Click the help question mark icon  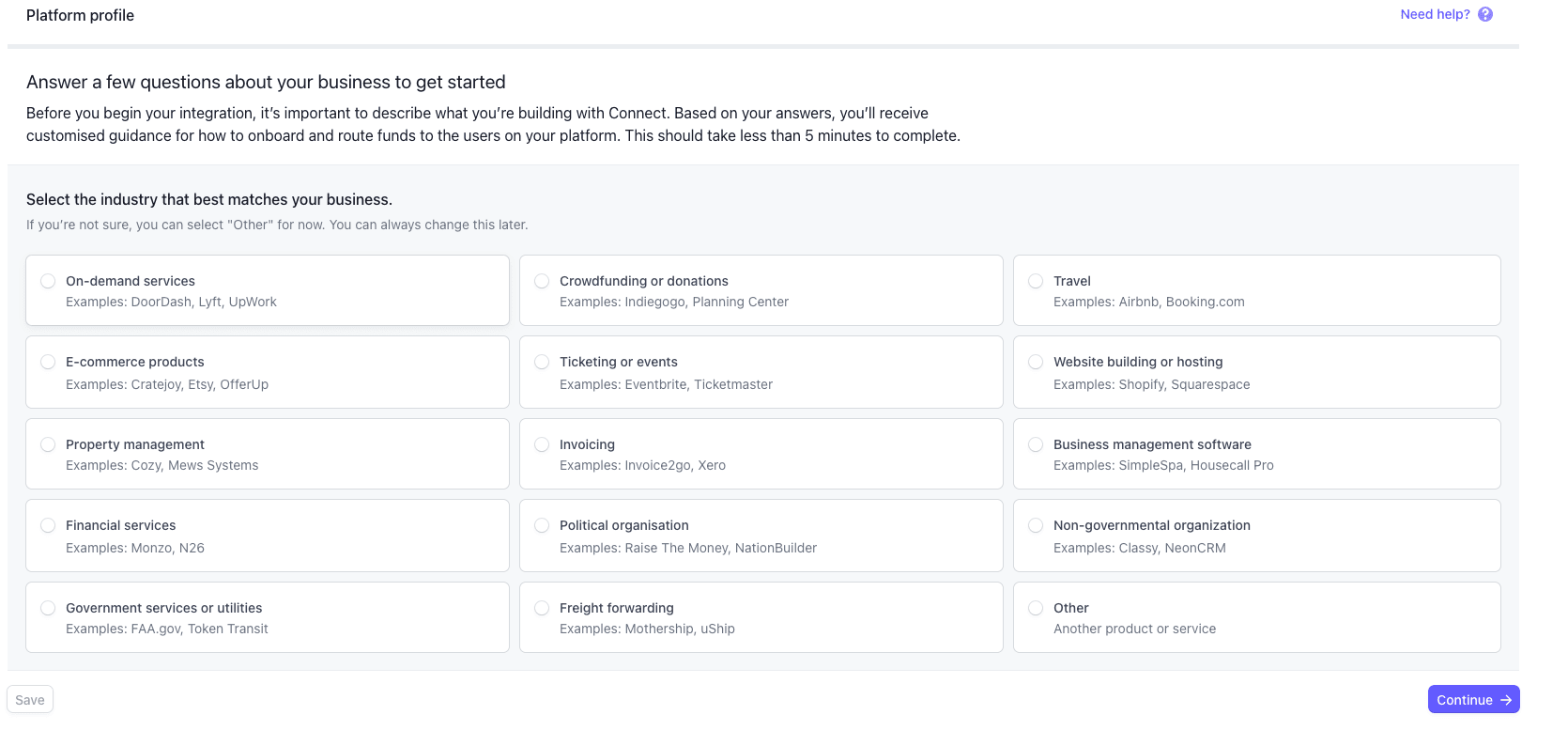1485,14
